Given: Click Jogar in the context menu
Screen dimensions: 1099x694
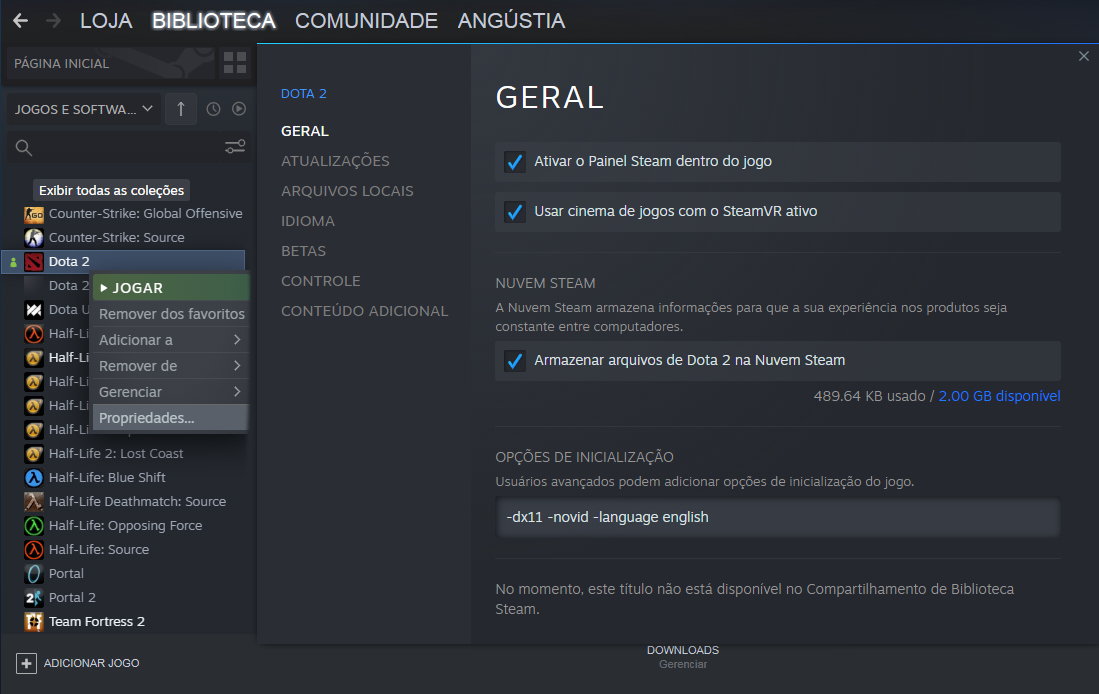Looking at the screenshot, I should pos(170,288).
